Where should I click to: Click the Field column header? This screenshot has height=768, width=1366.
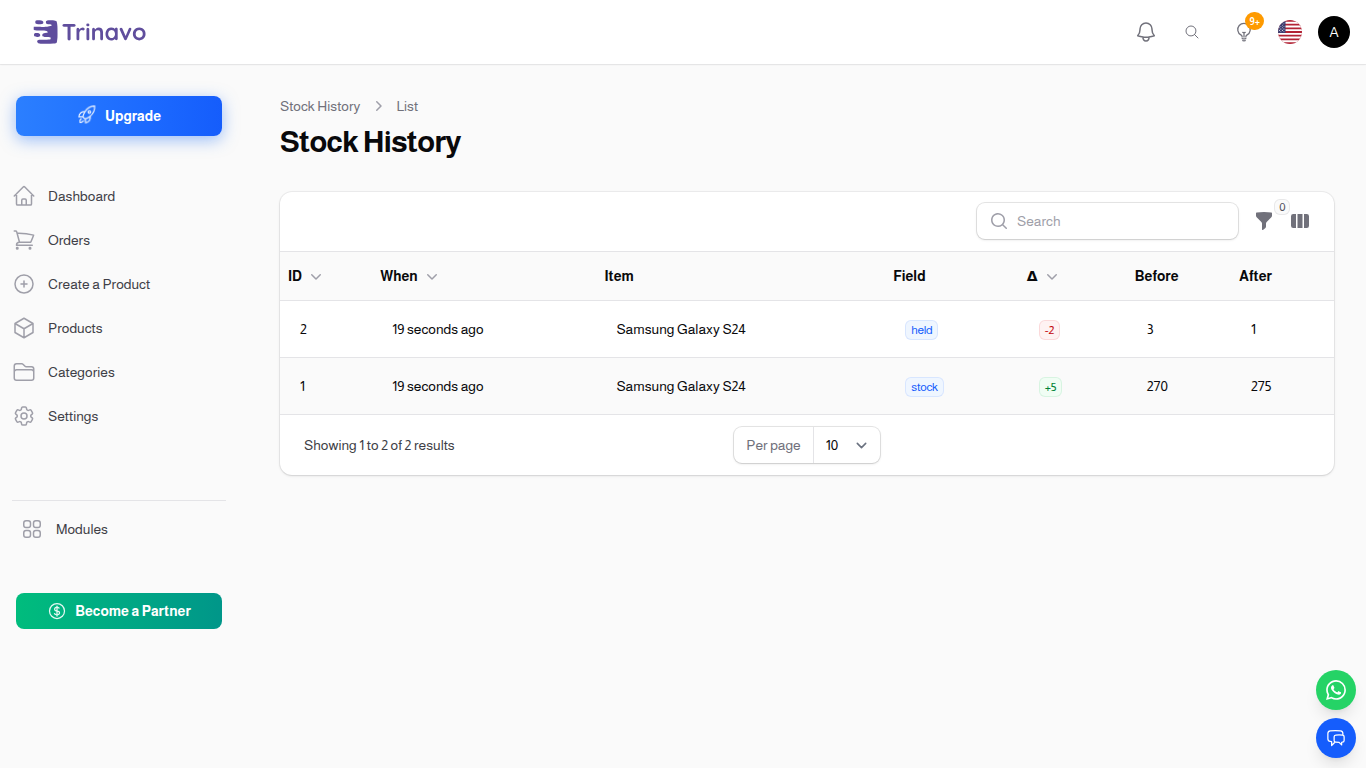909,276
